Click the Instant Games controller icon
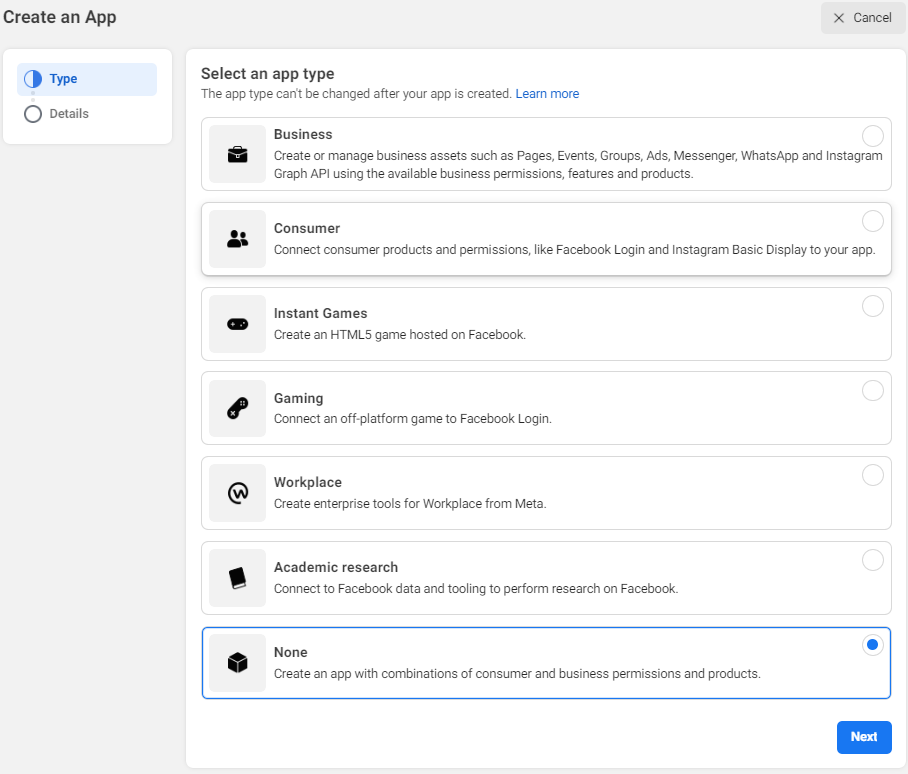Viewport: 908px width, 774px height. [237, 324]
